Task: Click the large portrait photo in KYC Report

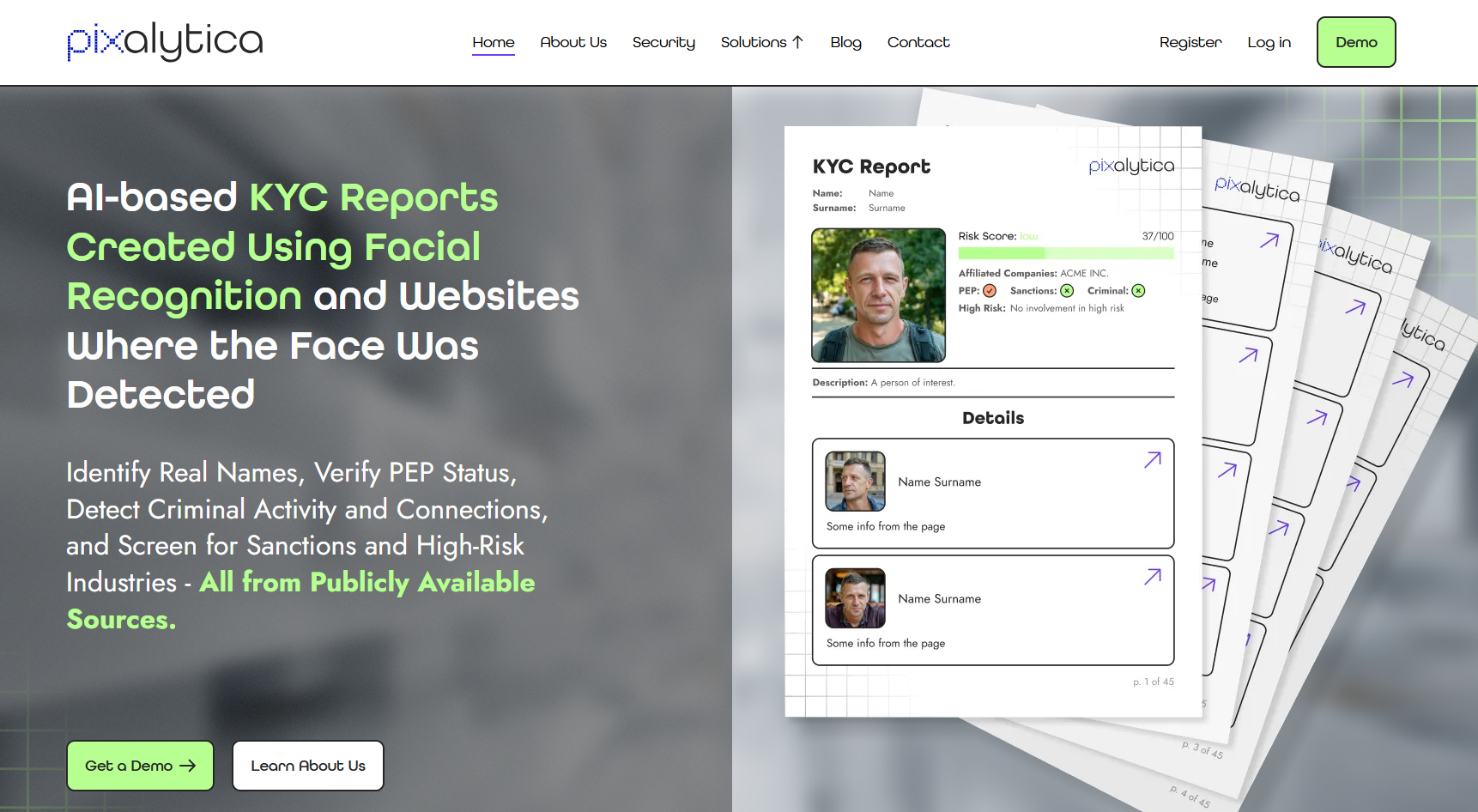Action: [x=879, y=295]
